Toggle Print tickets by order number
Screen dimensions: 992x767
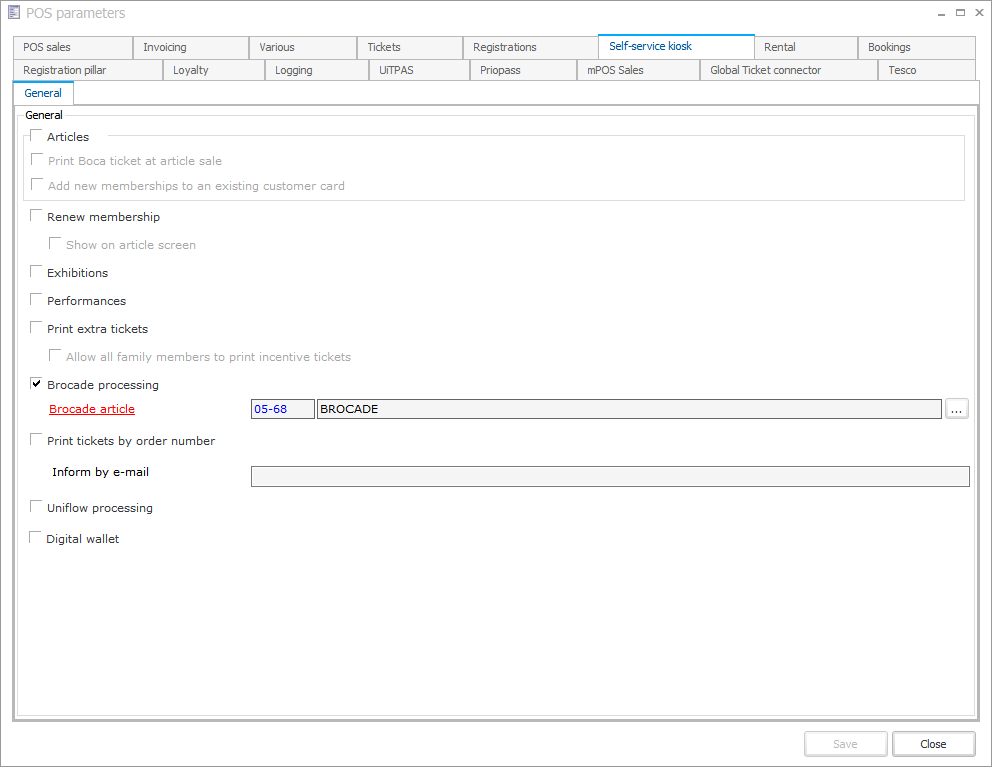(37, 440)
